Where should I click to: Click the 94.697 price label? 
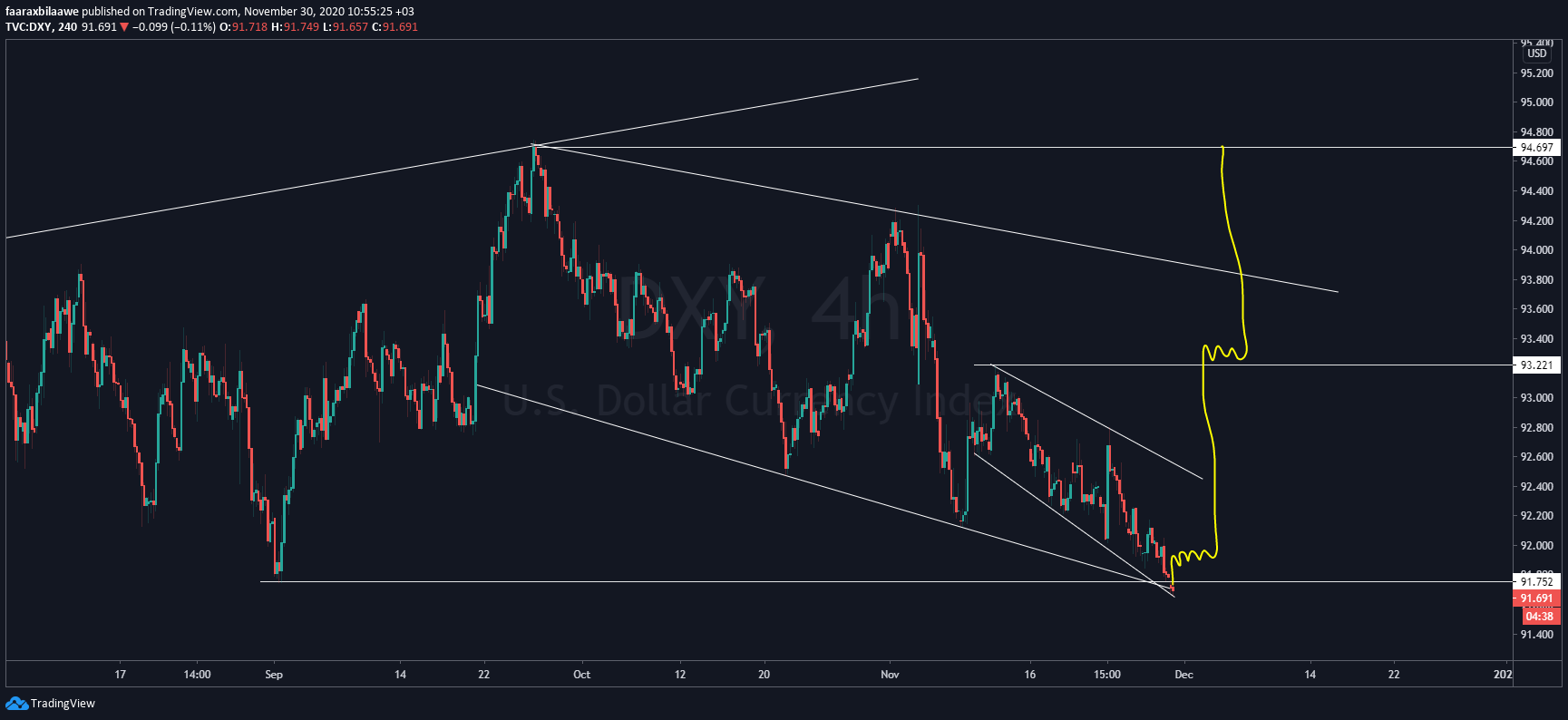click(1536, 147)
